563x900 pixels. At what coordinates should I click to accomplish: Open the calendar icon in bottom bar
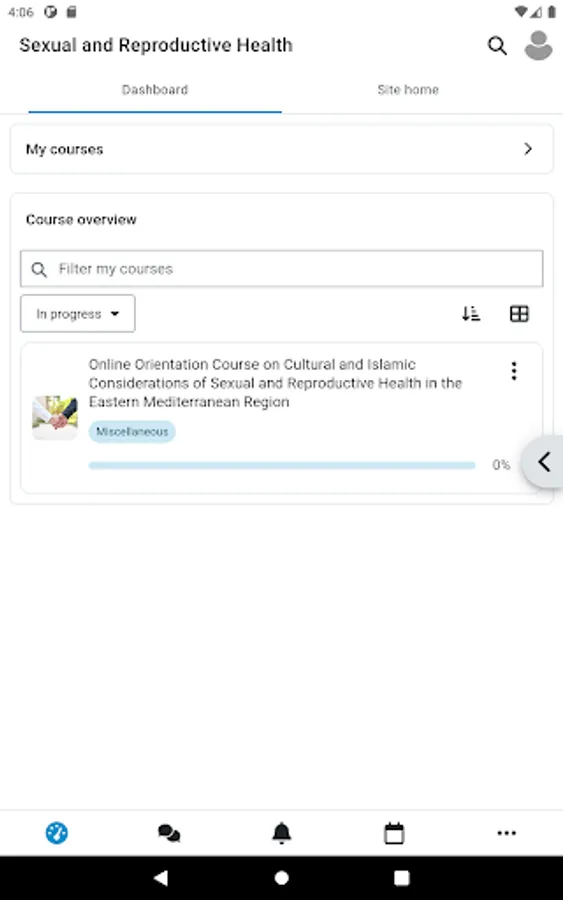(394, 833)
